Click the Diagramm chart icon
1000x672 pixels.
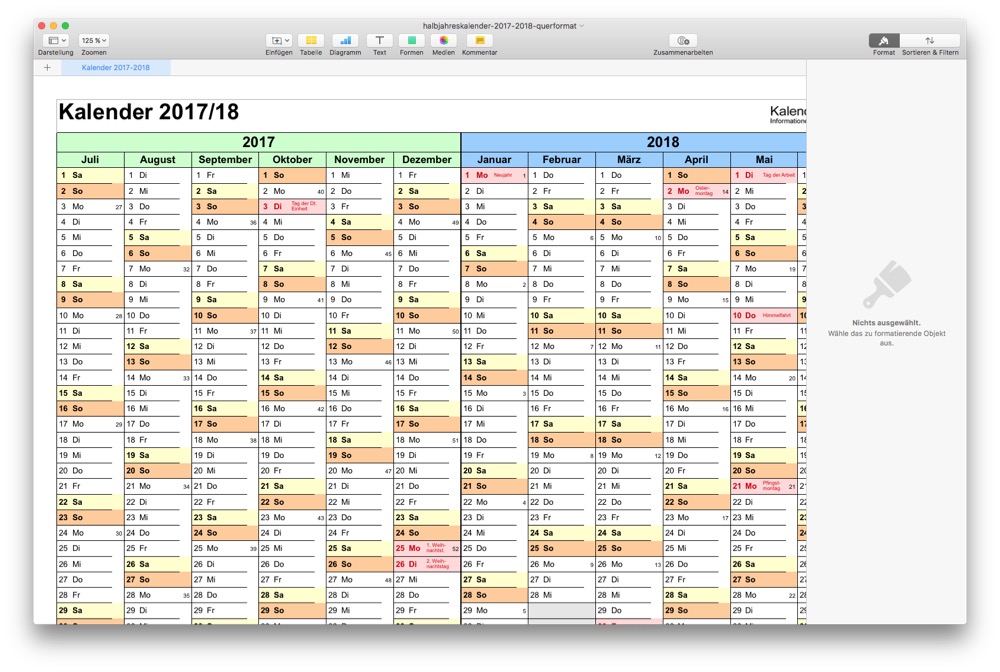pyautogui.click(x=345, y=40)
